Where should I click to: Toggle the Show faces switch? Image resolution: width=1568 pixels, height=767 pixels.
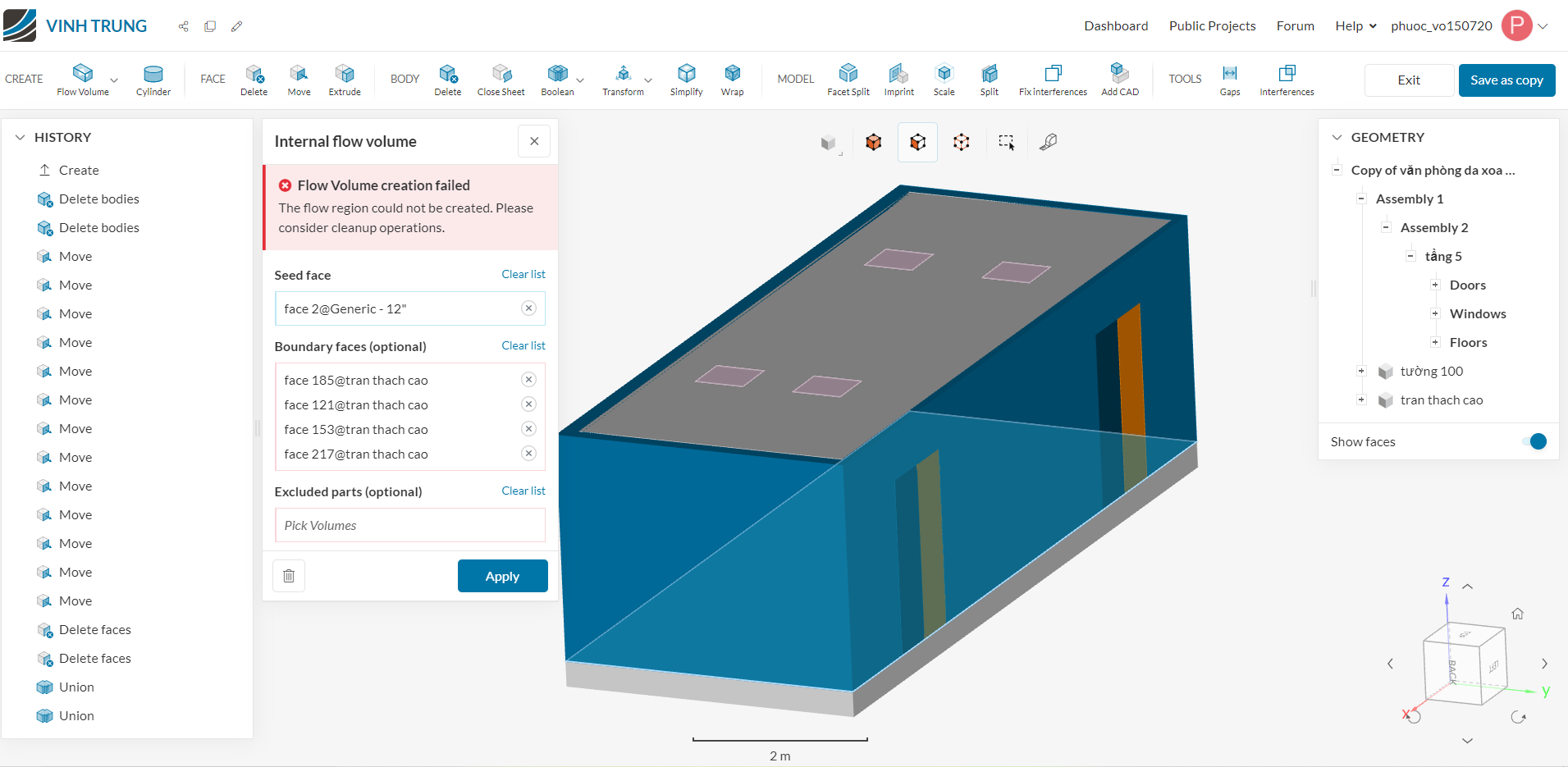tap(1534, 441)
